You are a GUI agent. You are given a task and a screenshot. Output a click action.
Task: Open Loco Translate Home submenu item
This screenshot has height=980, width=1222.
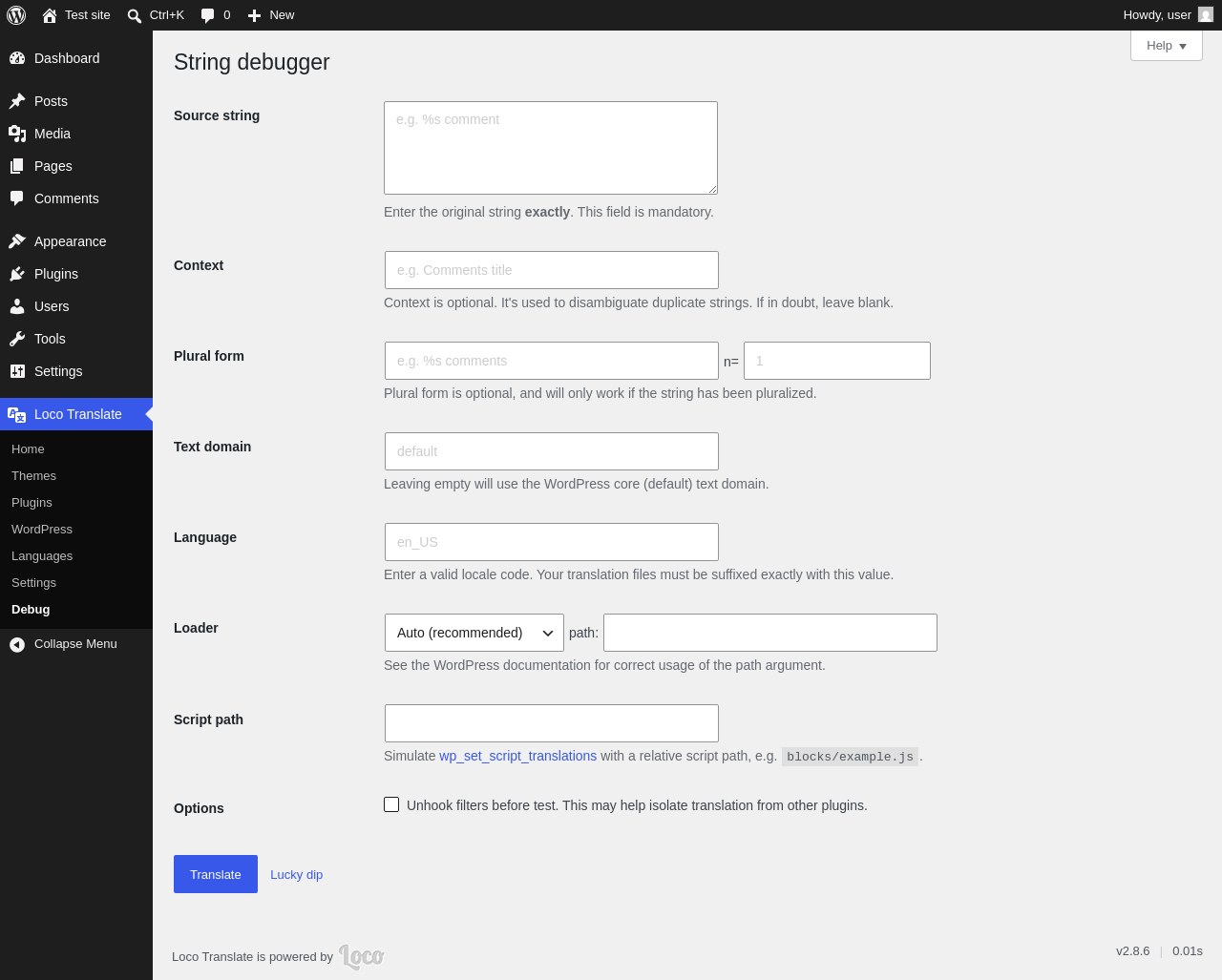pyautogui.click(x=28, y=448)
